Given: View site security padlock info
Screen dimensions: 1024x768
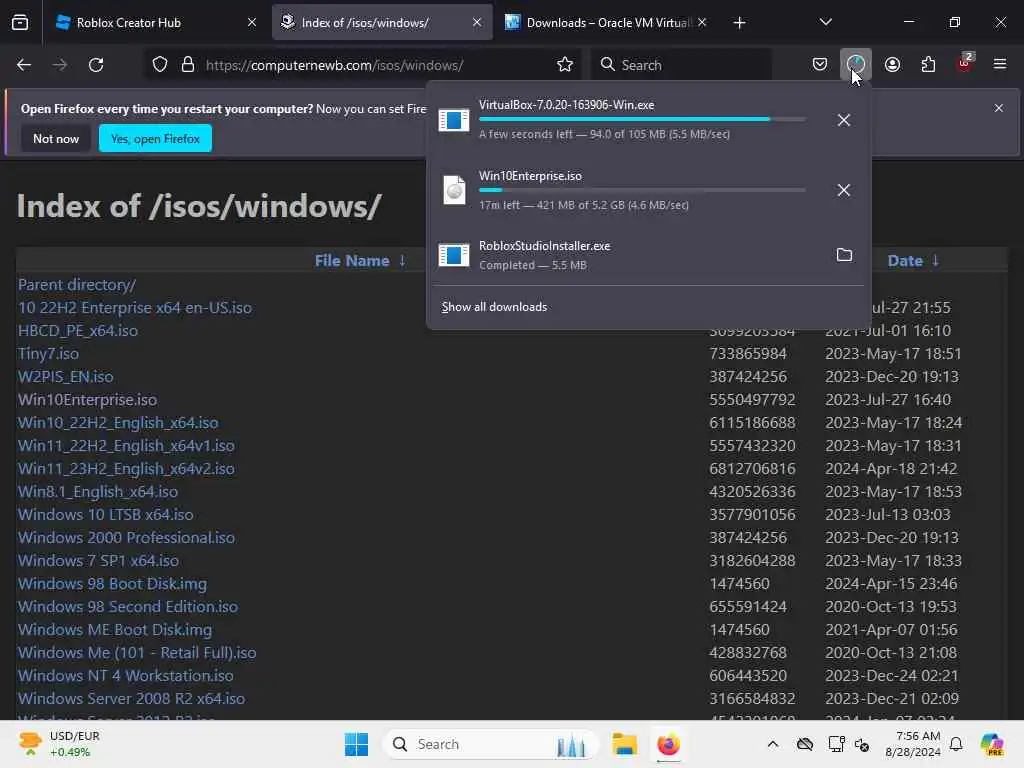Looking at the screenshot, I should (188, 65).
